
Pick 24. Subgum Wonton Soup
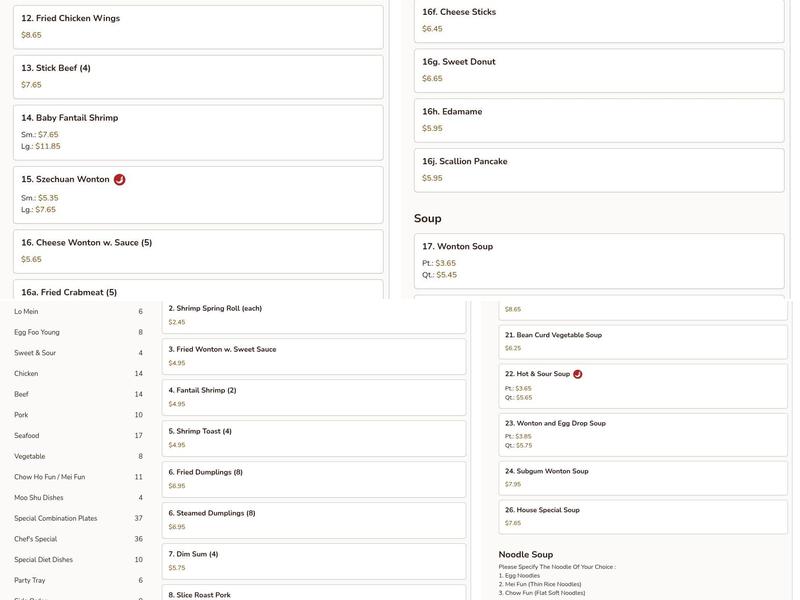click(645, 477)
